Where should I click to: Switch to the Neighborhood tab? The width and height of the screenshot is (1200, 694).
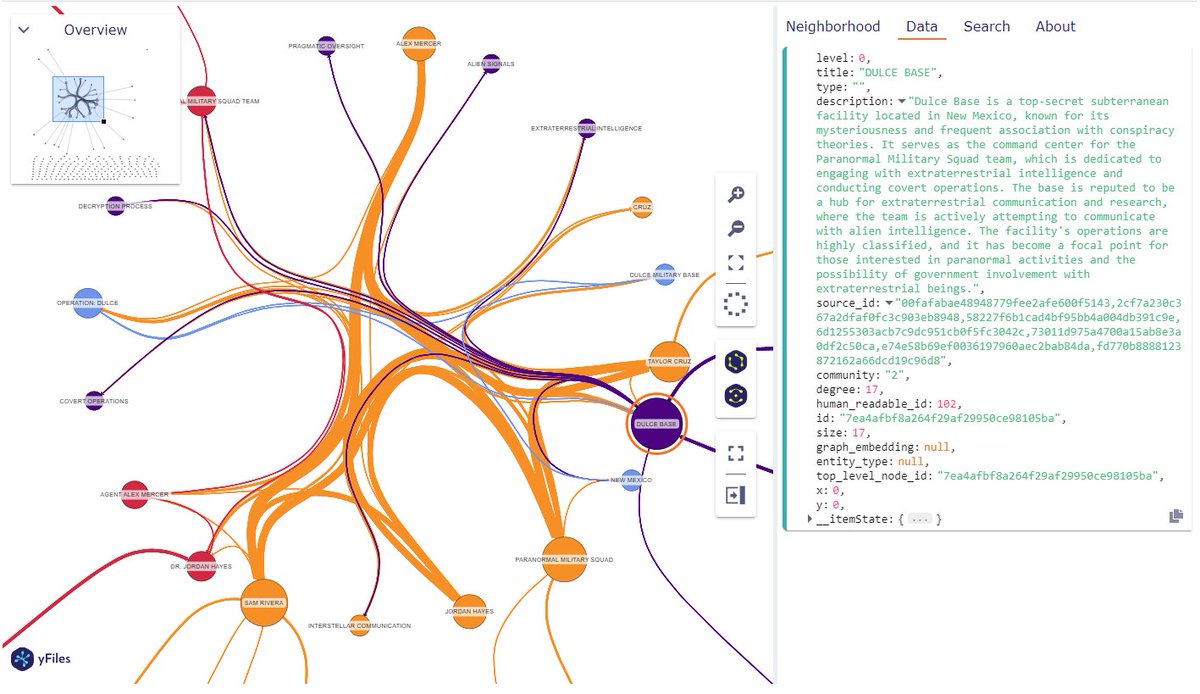(x=833, y=27)
